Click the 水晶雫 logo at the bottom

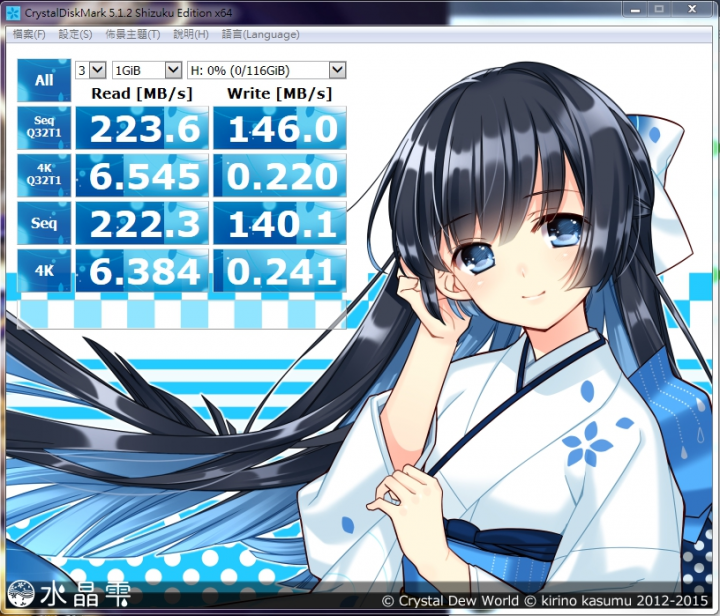click(69, 594)
